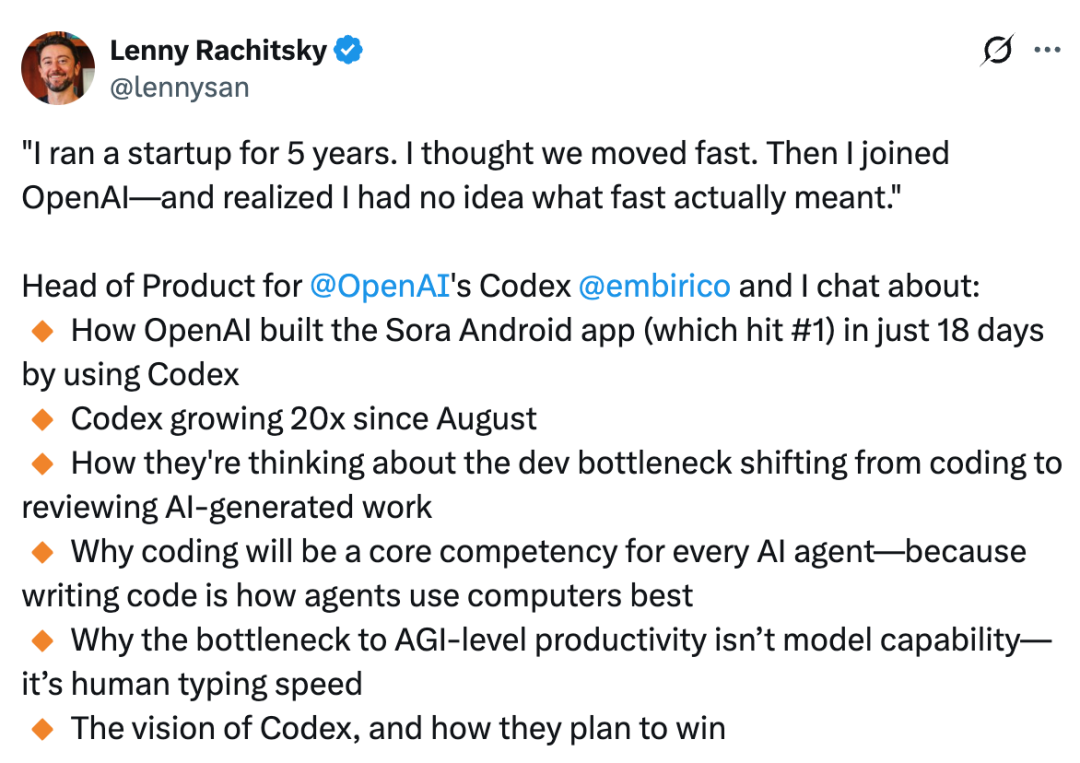1080x763 pixels.
Task: Click the quote text starting "I ran a startup"
Action: pos(486,175)
